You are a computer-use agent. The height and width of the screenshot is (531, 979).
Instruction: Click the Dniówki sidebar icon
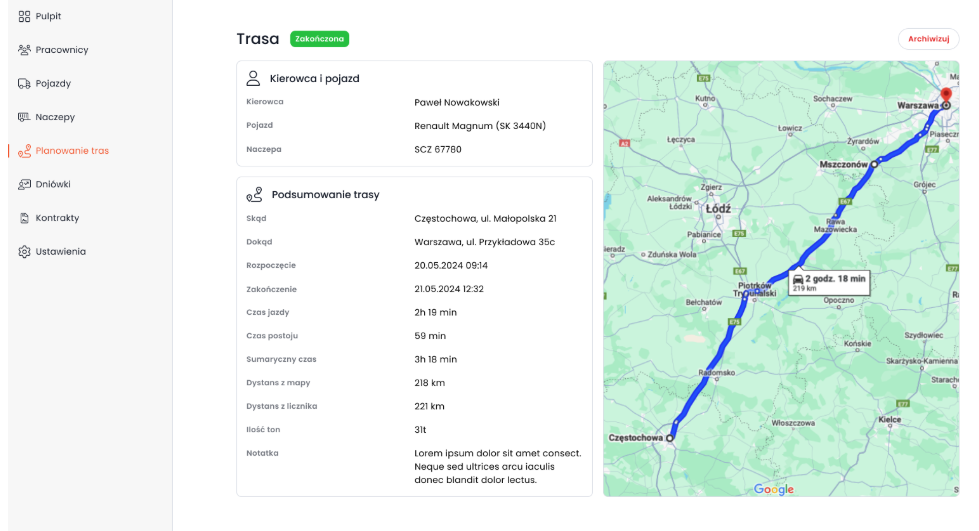[24, 184]
